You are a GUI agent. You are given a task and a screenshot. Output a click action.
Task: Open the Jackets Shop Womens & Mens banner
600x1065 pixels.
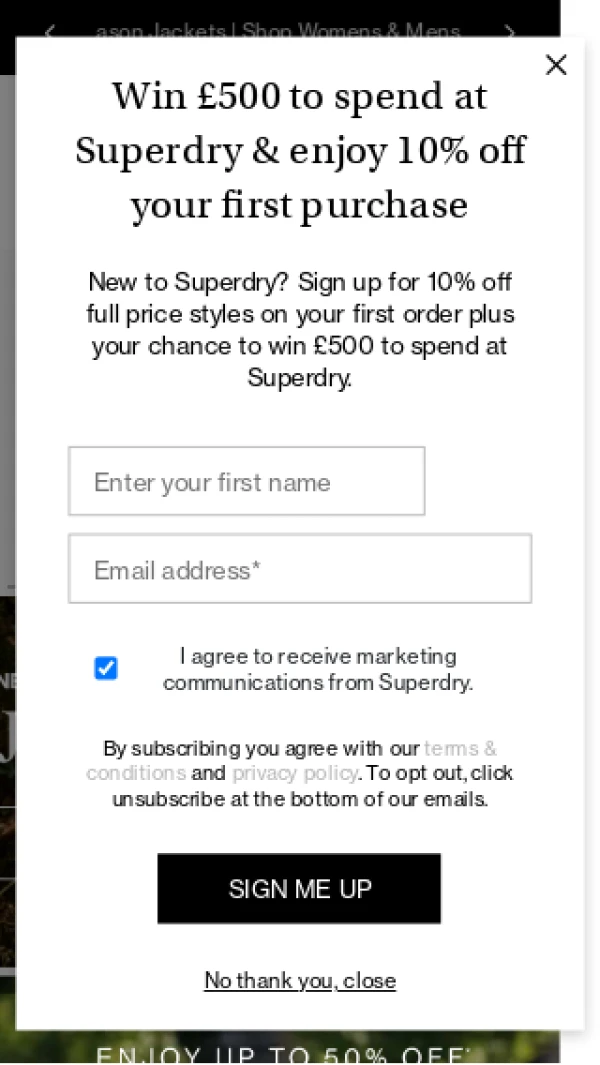pos(278,30)
